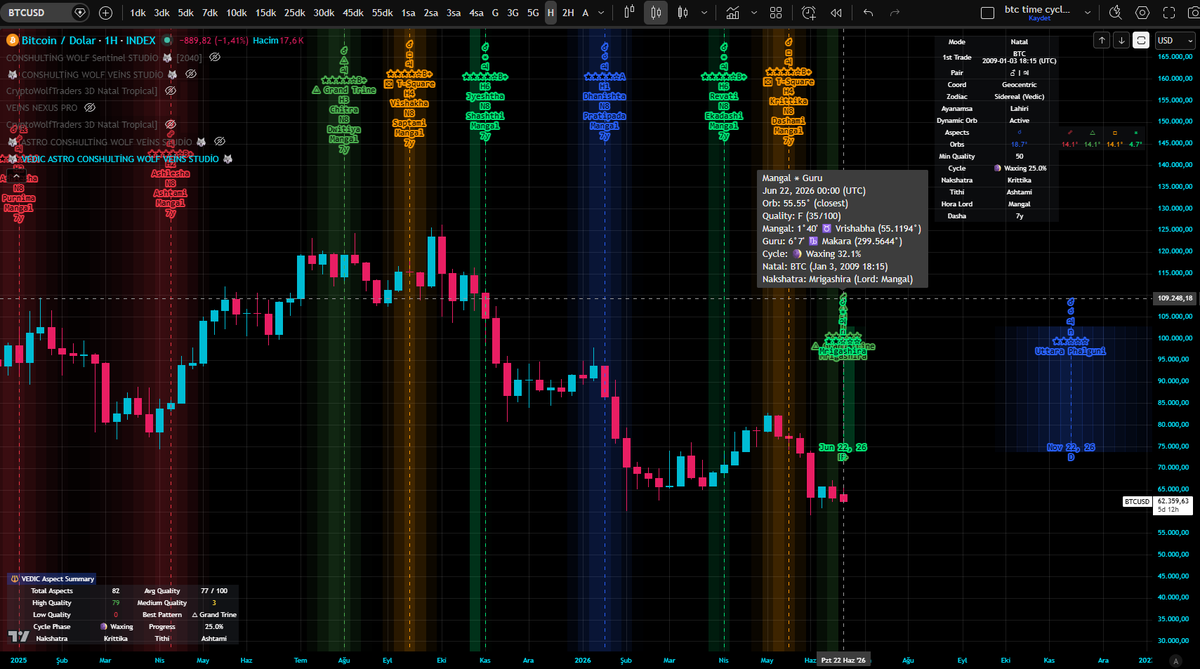Click the Hacim 17,6K volume value
Screen dimensions: 1200x669
click(x=277, y=40)
